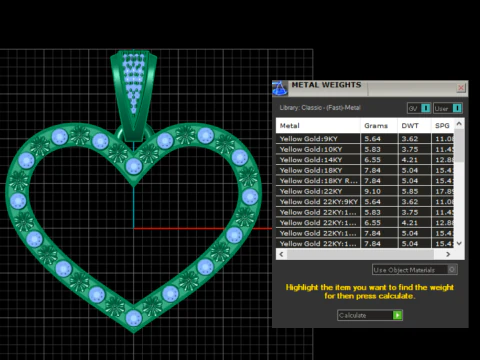This screenshot has height=360, width=480.
Task: Select the Yellow Gold:18KY R... row
Action: [x=365, y=181]
